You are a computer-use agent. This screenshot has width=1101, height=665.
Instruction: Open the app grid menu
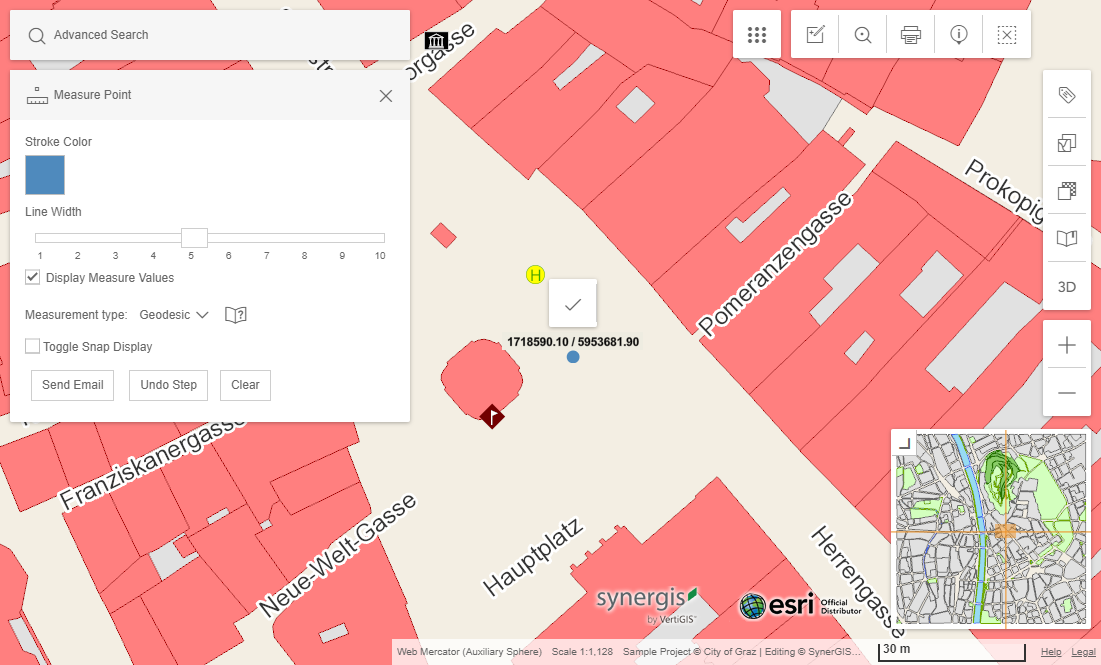click(757, 34)
